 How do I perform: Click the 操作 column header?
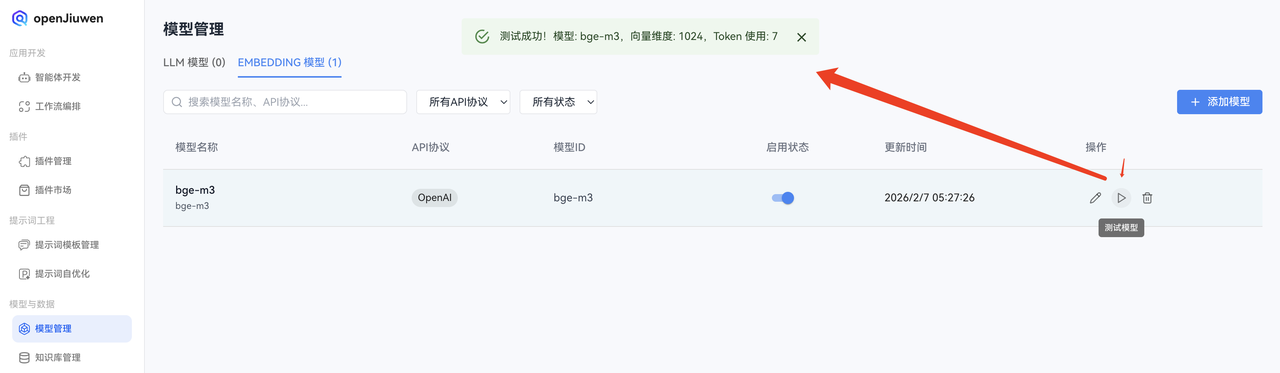(1096, 147)
